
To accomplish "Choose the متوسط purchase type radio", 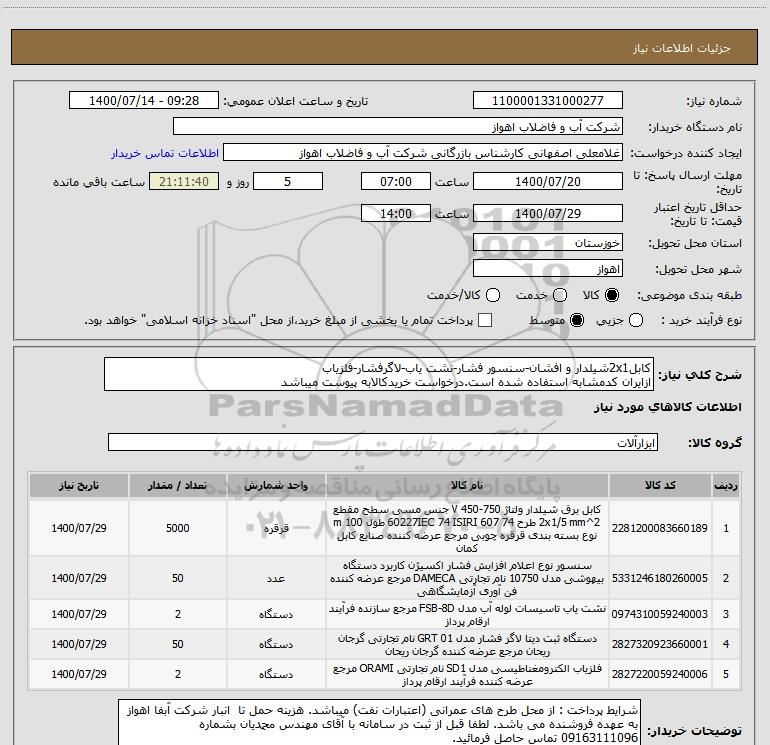I will (x=577, y=321).
